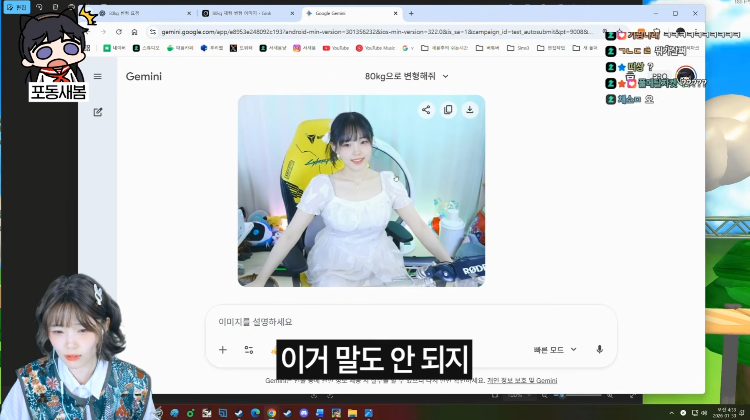The height and width of the screenshot is (420, 750).
Task: Open the Gemini hamburger main menu
Action: 98,77
